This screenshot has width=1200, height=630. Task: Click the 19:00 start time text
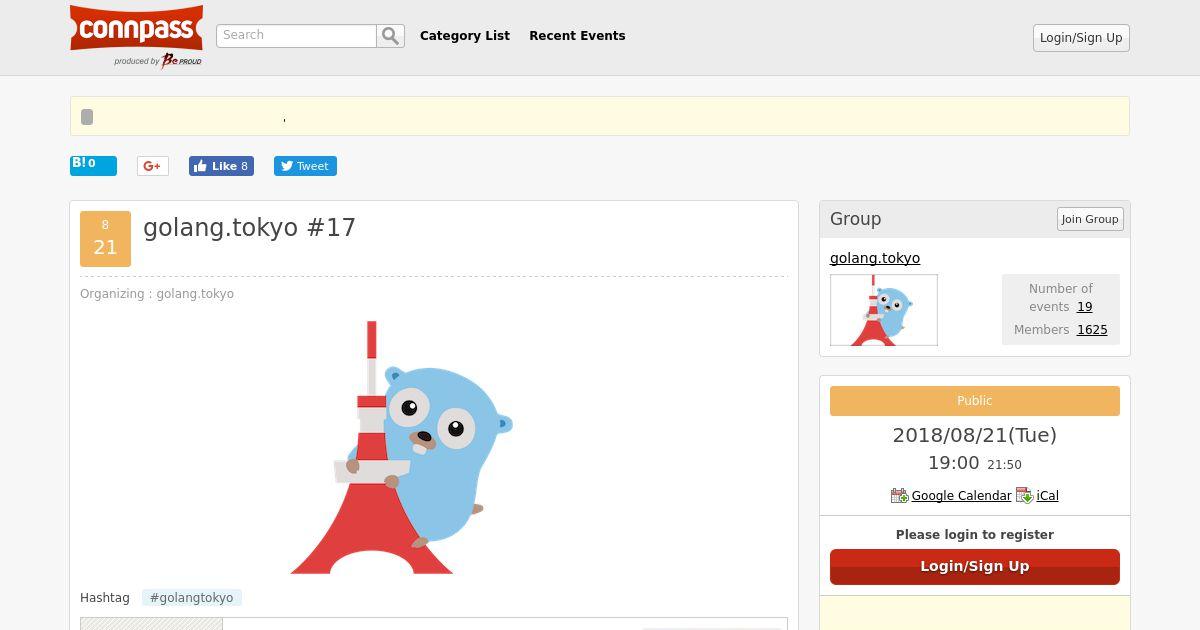[954, 463]
